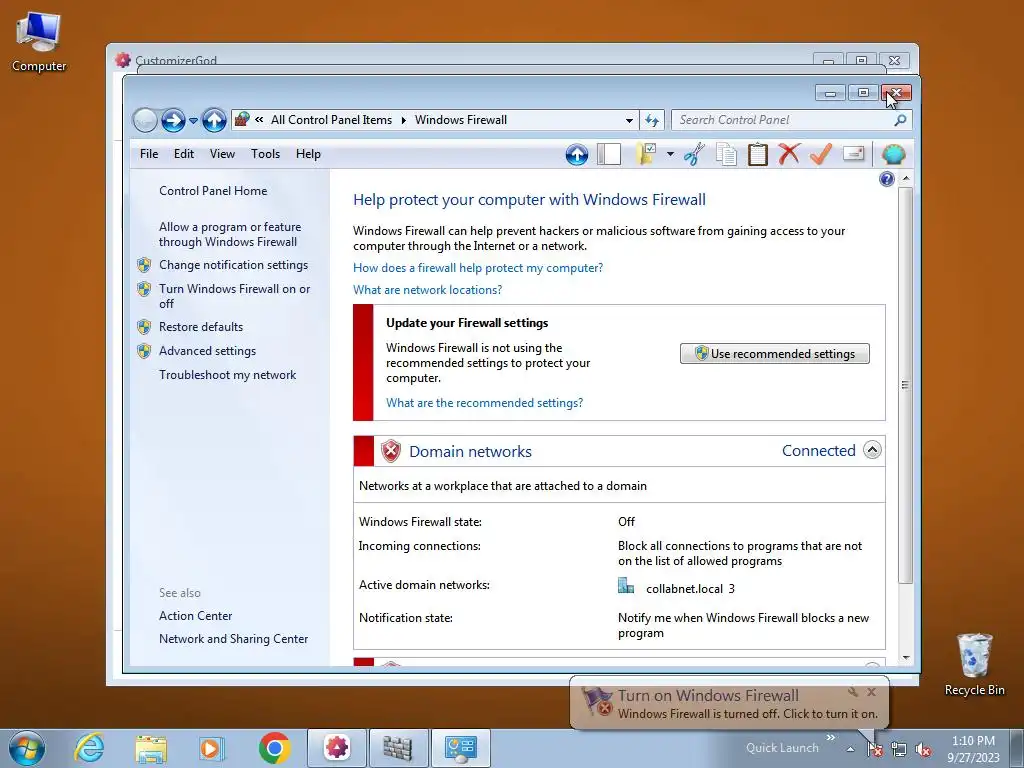This screenshot has width=1024, height=768.
Task: Open the File menu
Action: pos(149,154)
